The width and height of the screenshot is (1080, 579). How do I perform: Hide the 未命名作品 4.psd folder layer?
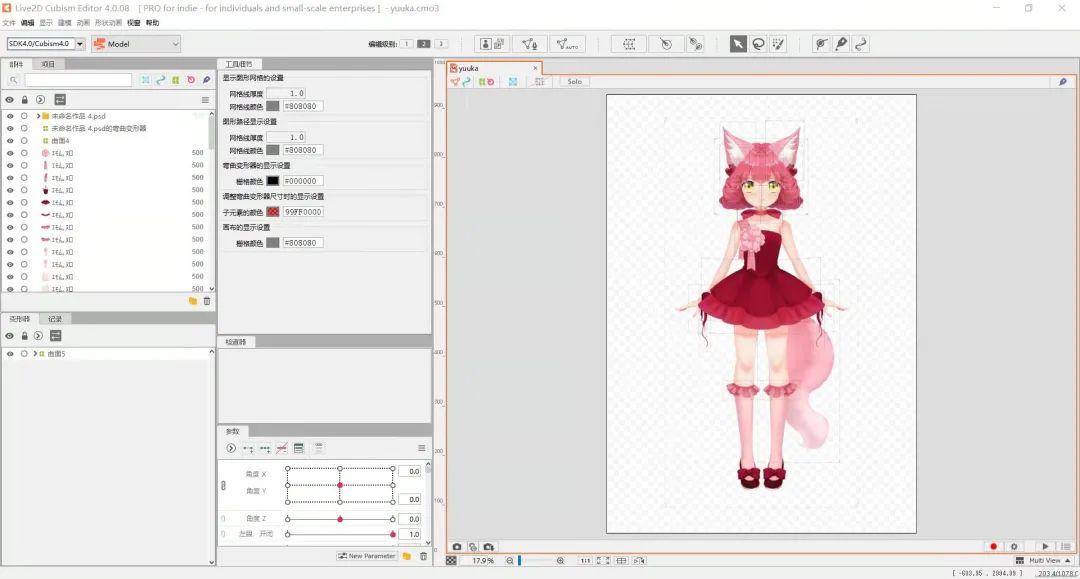click(x=9, y=116)
